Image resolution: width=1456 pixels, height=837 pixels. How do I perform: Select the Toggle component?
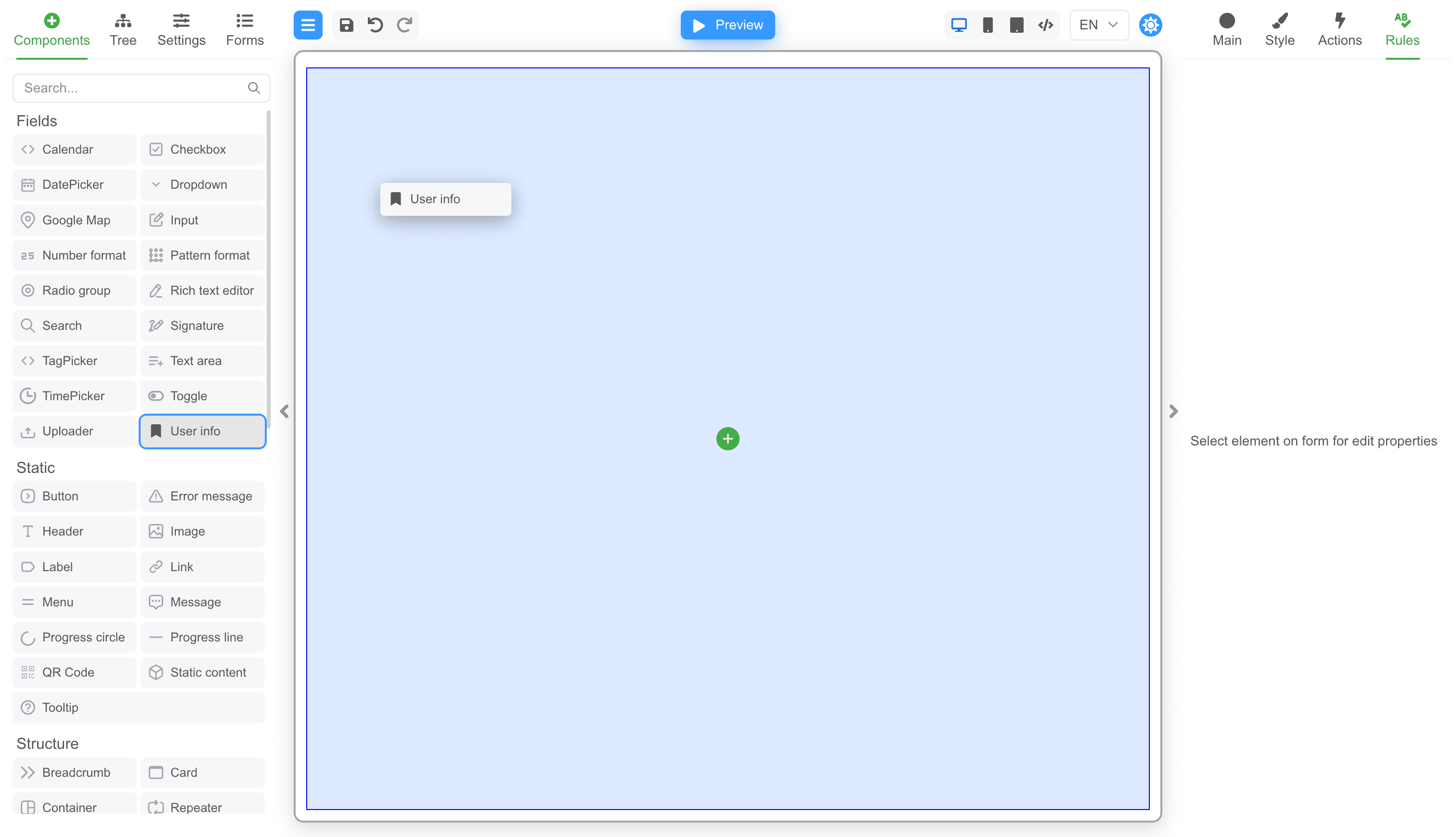point(202,396)
